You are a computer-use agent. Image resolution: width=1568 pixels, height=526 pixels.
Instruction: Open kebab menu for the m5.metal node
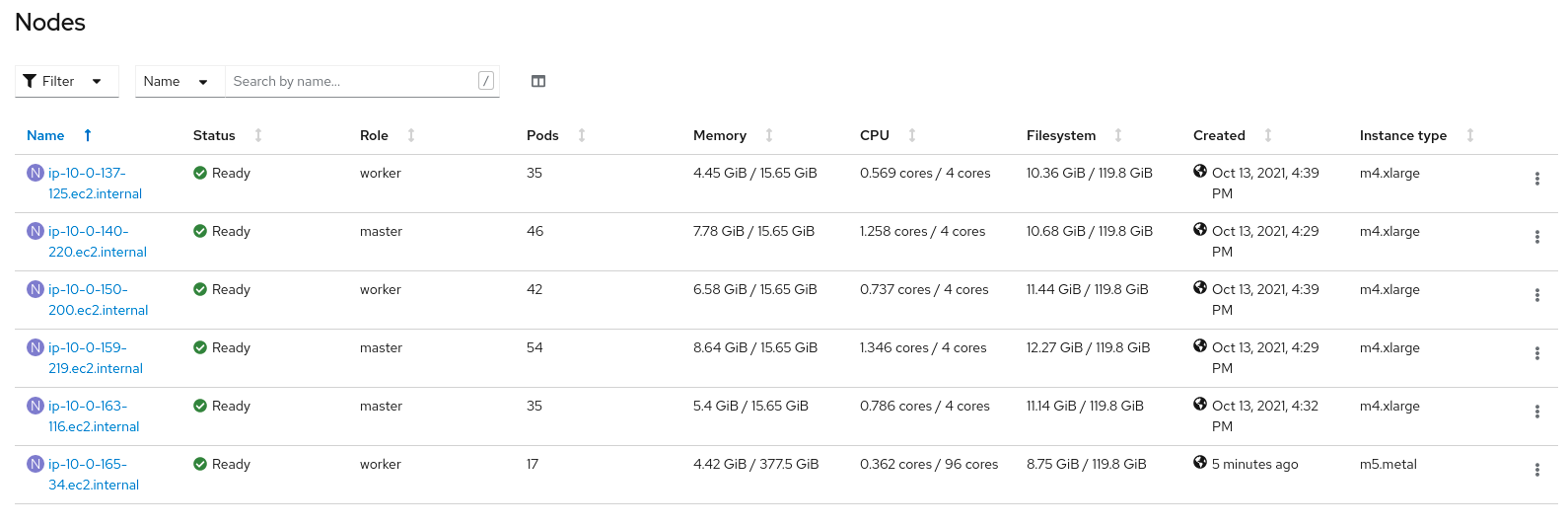(1536, 470)
